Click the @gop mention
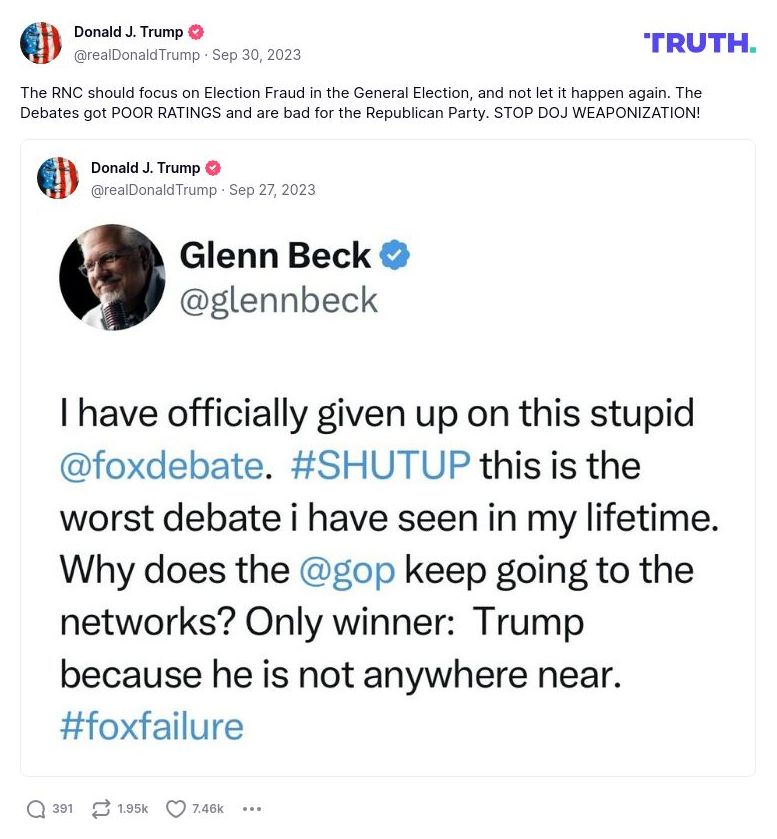This screenshot has width=777, height=839. point(347,570)
